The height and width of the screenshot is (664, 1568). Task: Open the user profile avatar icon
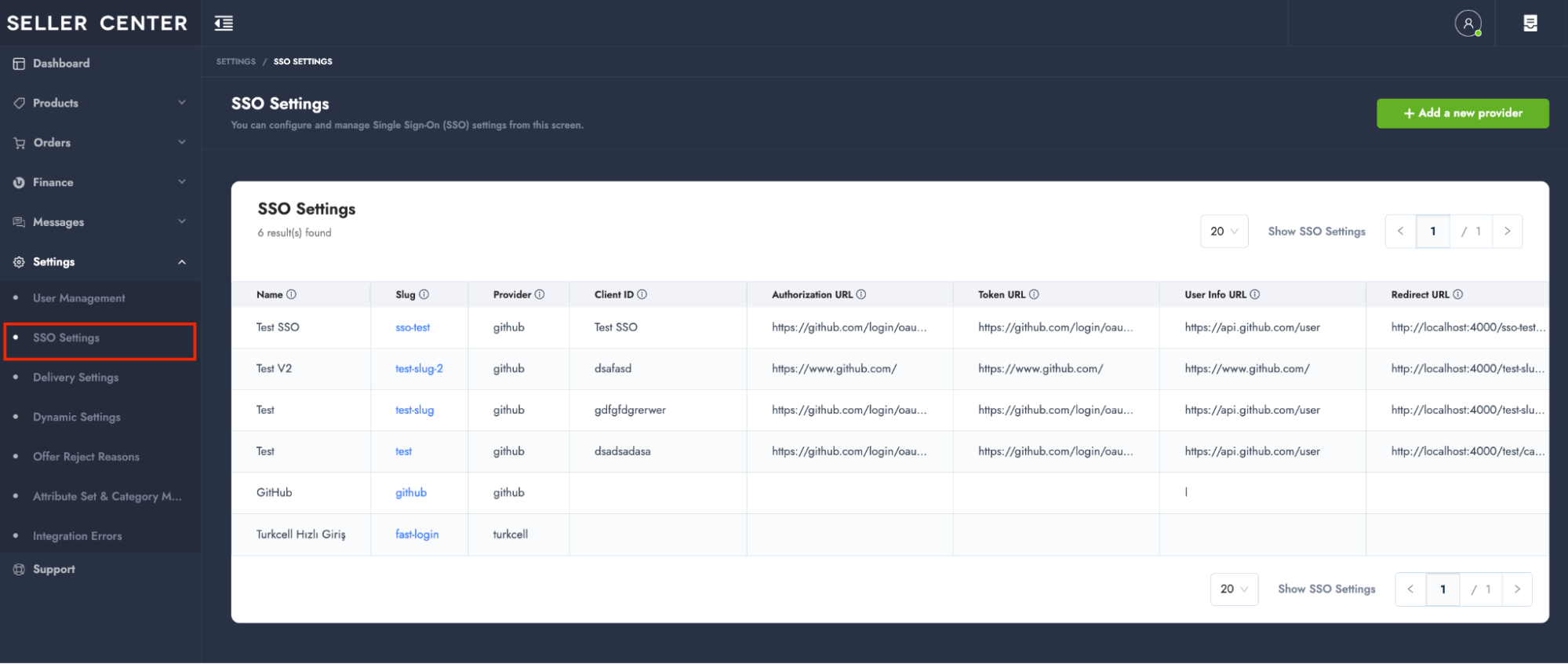click(x=1468, y=24)
